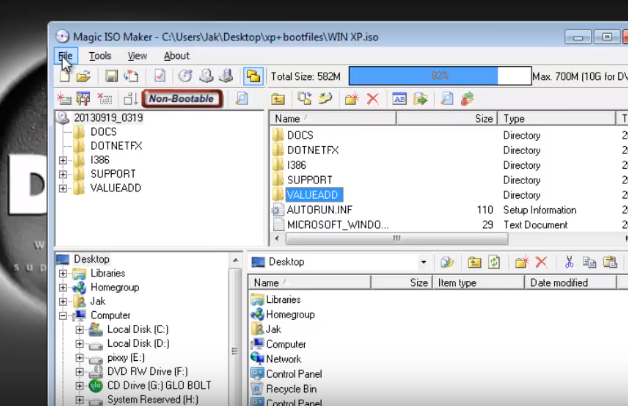Click the Save floppy disk toolbar icon

(x=111, y=76)
